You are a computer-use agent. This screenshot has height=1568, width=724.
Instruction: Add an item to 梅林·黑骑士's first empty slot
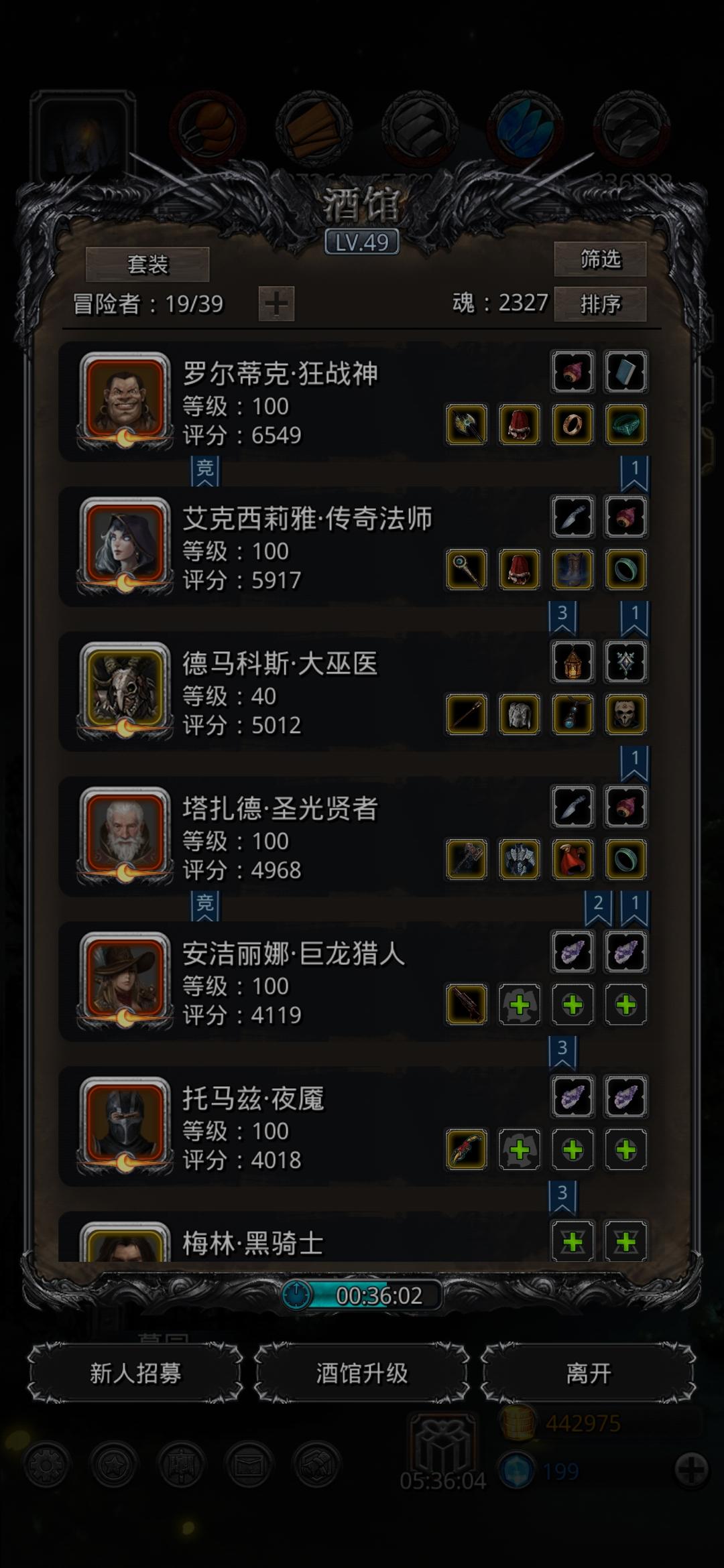(x=572, y=1242)
